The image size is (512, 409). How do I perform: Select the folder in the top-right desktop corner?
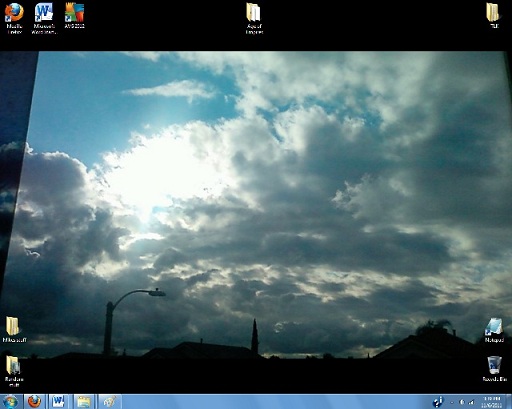494,15
